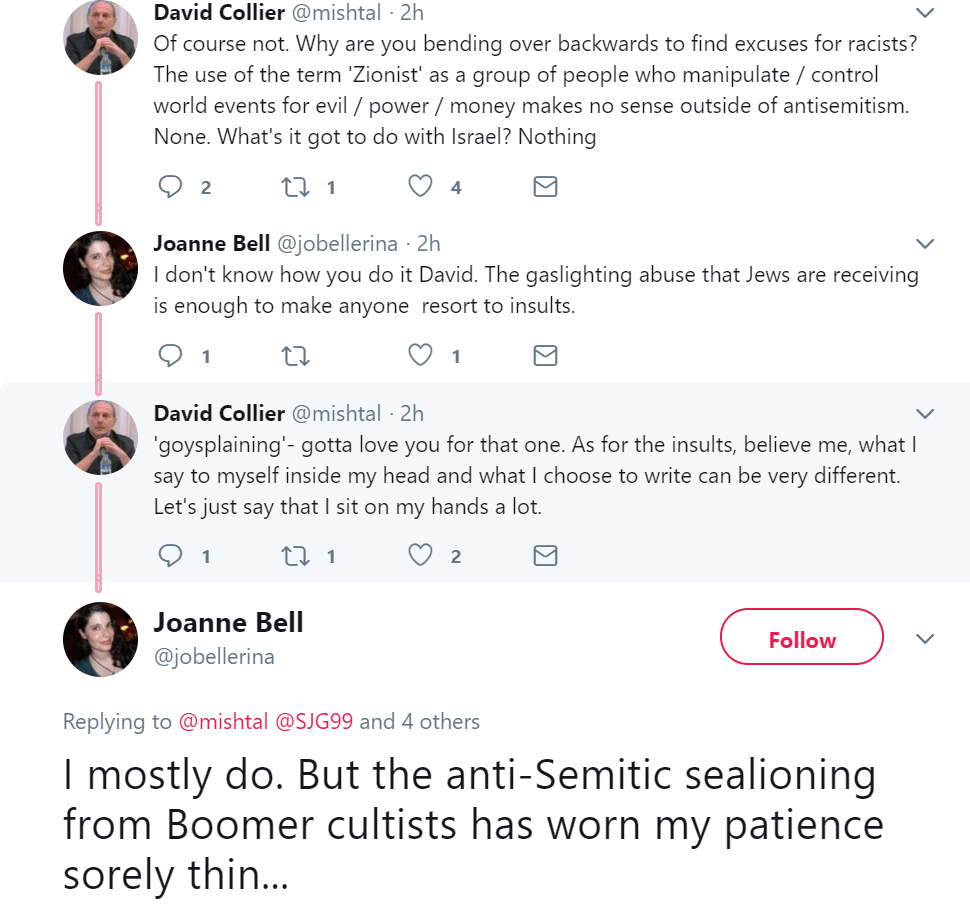Retweet Joanne Bell's 'gaslighting abuse' tweet

[295, 356]
